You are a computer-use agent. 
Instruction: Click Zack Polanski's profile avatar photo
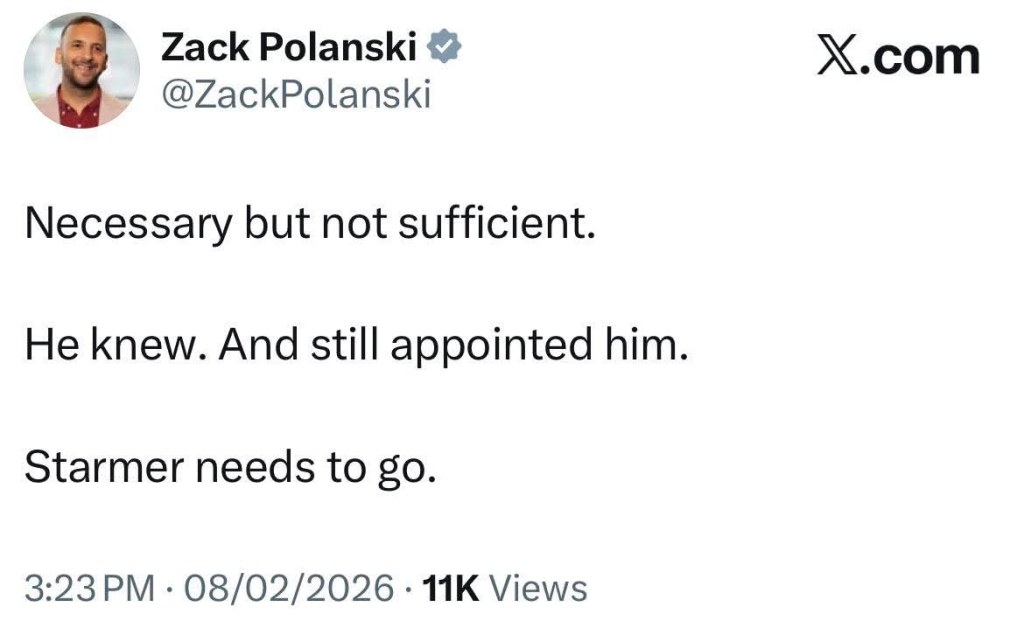82,69
